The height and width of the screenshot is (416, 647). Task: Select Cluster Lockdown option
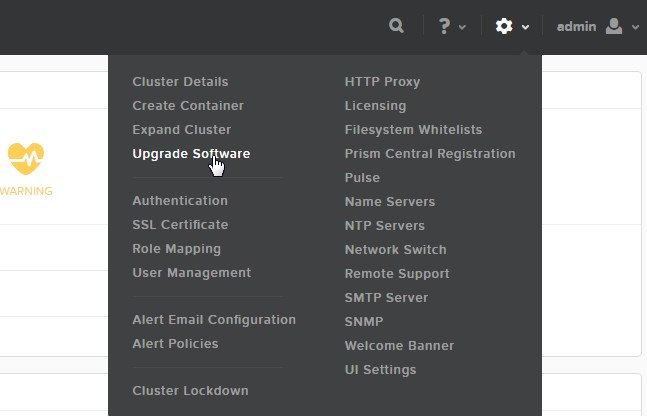[x=190, y=391]
